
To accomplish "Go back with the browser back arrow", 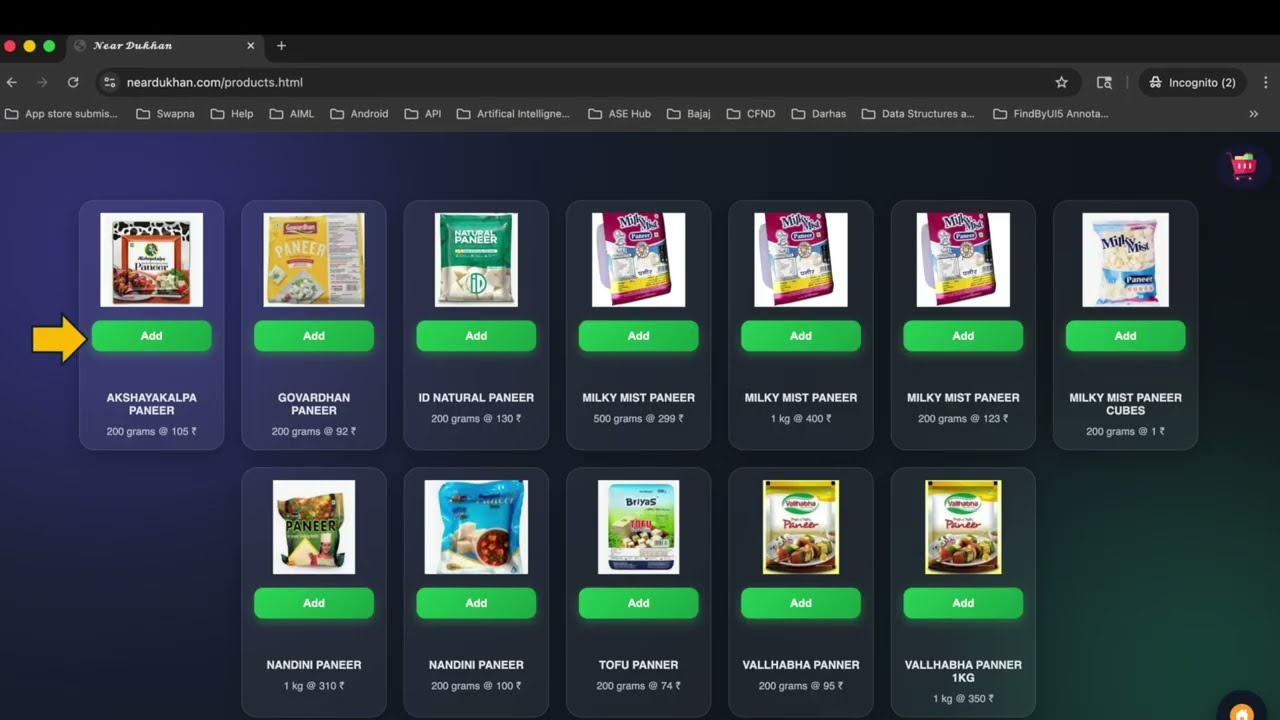I will (x=12, y=82).
